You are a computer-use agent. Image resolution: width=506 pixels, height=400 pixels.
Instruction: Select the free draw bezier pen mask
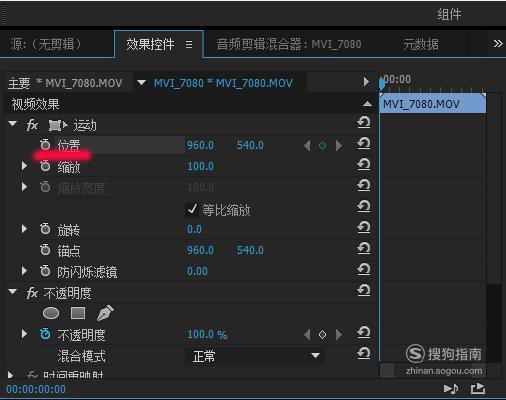(105, 313)
